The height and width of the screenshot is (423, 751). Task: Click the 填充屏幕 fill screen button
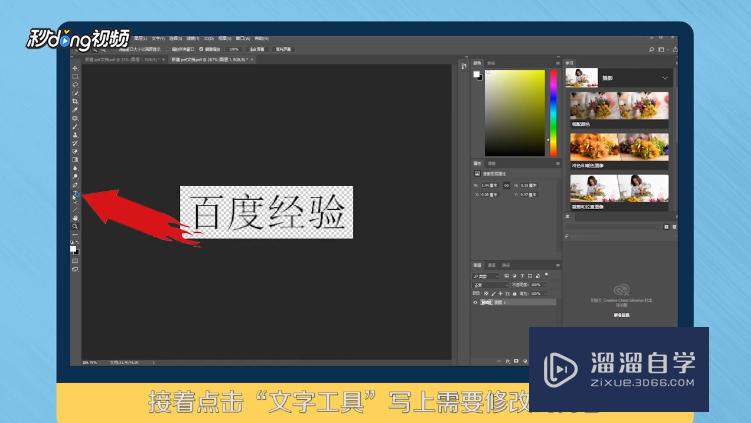283,49
